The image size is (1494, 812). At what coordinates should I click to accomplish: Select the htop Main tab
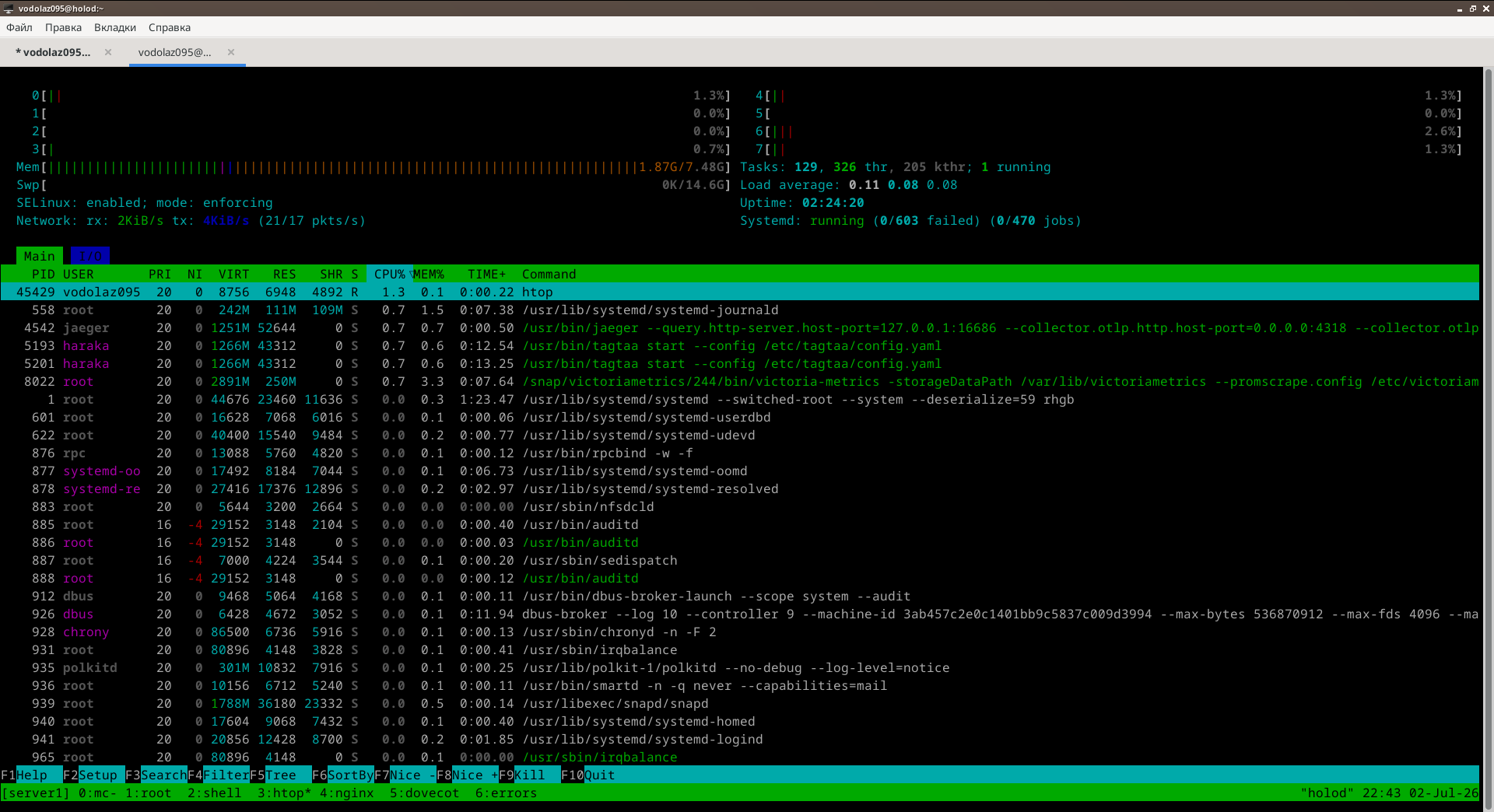pos(39,256)
